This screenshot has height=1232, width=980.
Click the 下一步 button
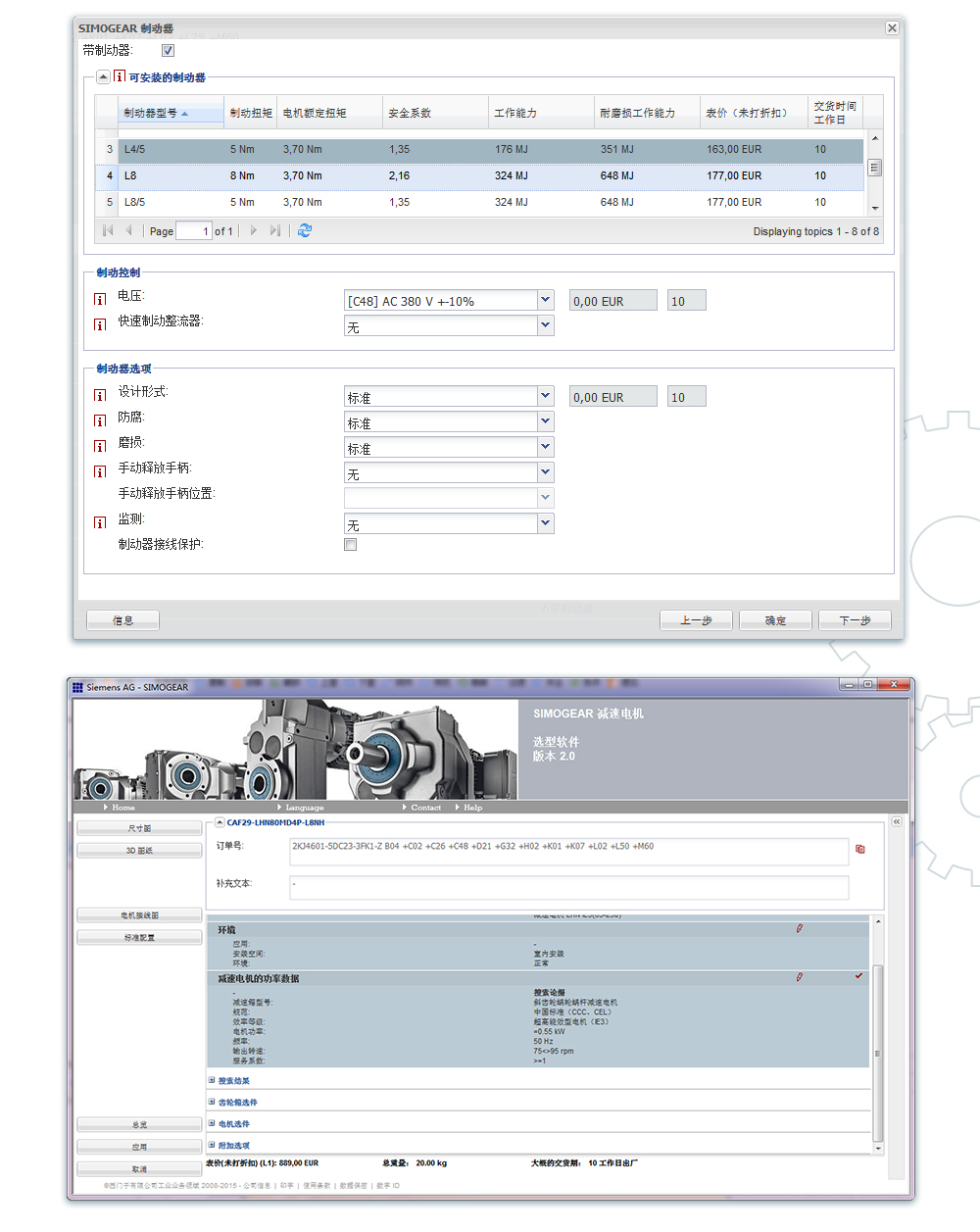click(x=855, y=620)
